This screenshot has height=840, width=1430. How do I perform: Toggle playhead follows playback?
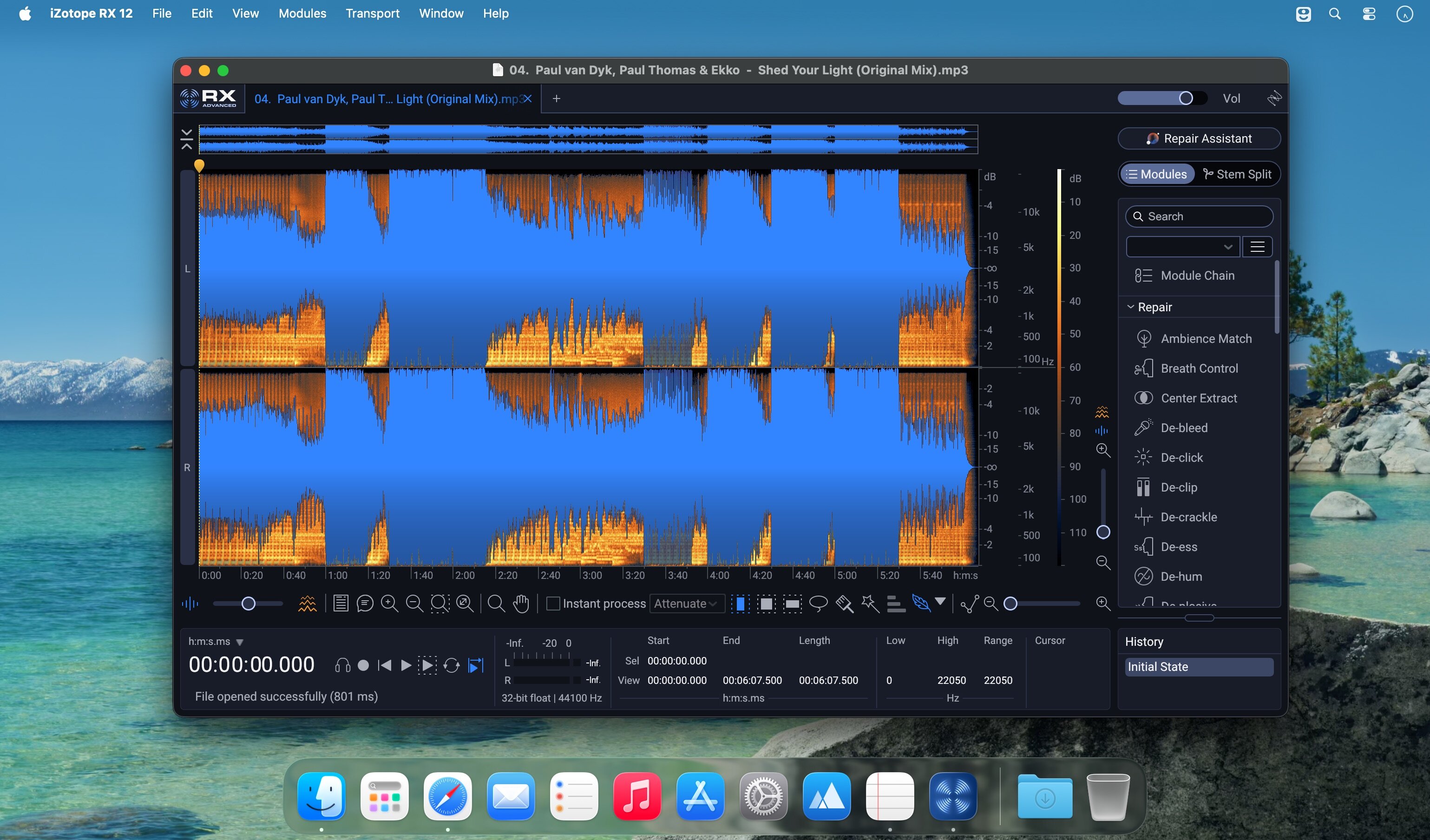pyautogui.click(x=476, y=665)
